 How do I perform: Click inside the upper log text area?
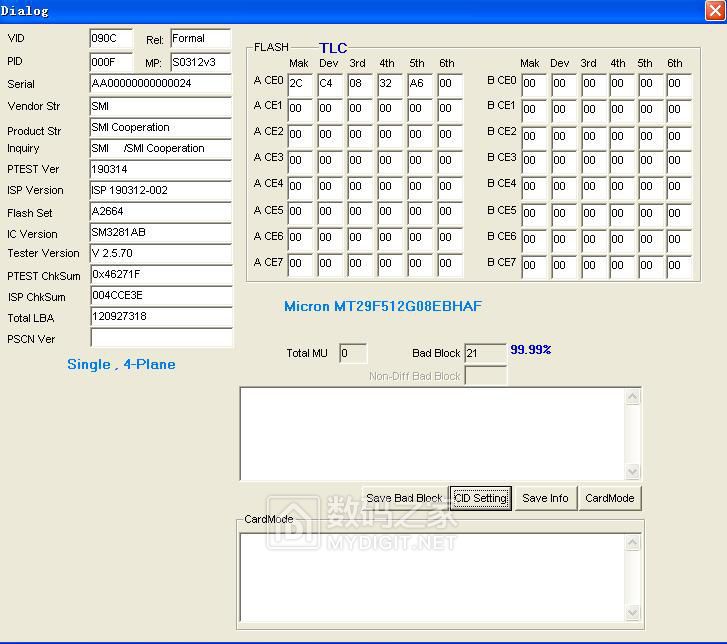pyautogui.click(x=432, y=433)
